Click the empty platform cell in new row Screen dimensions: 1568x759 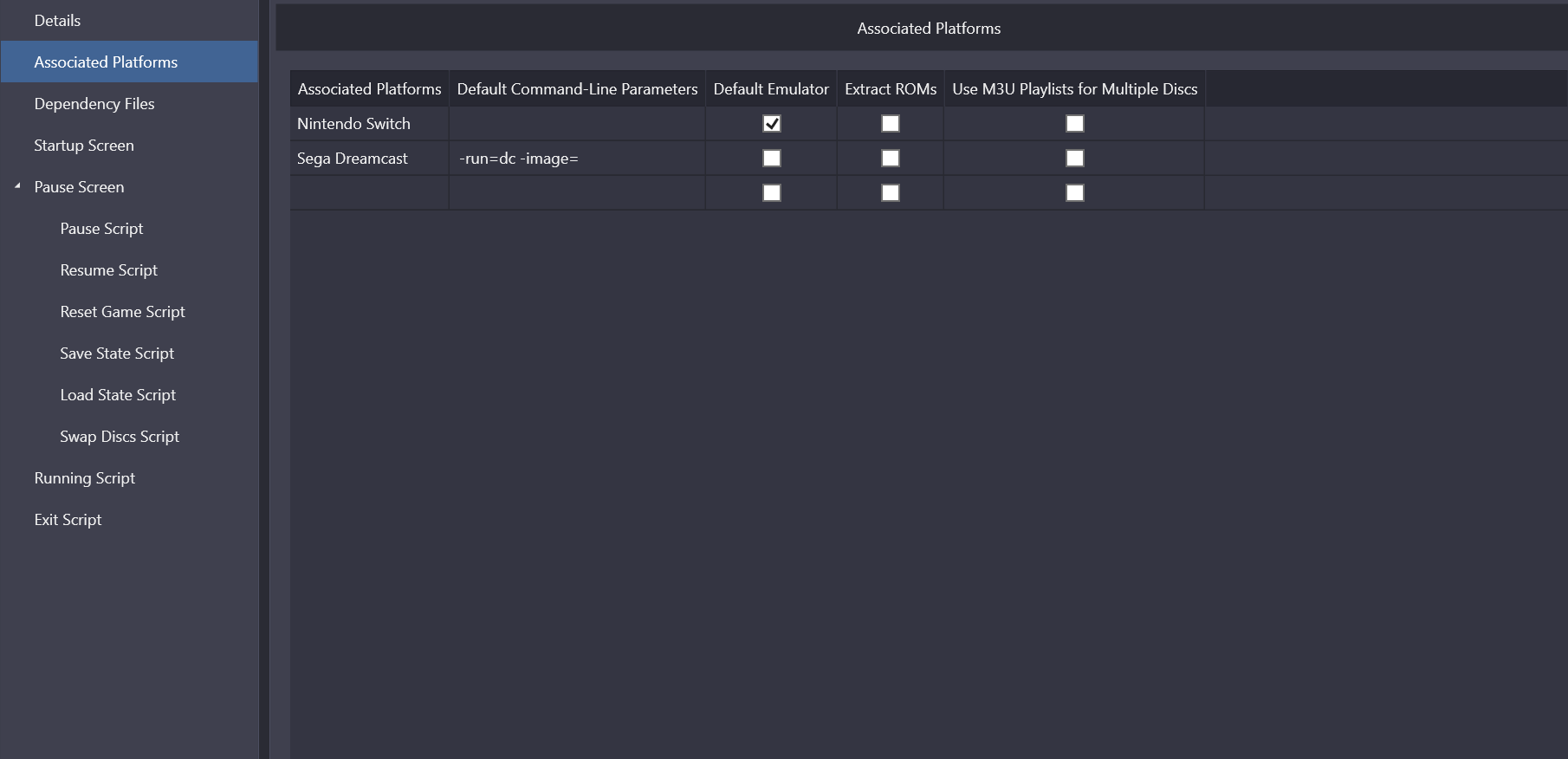[x=370, y=193]
